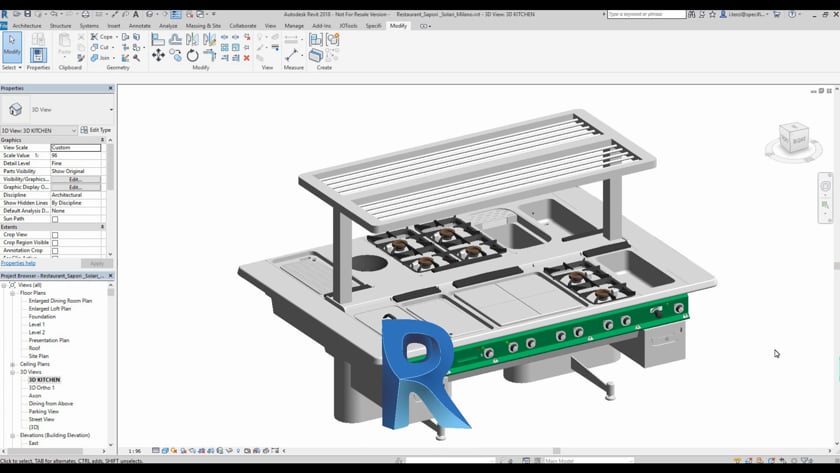The image size is (840, 473).
Task: Open the 3D Ortho 1 view
Action: (x=41, y=388)
